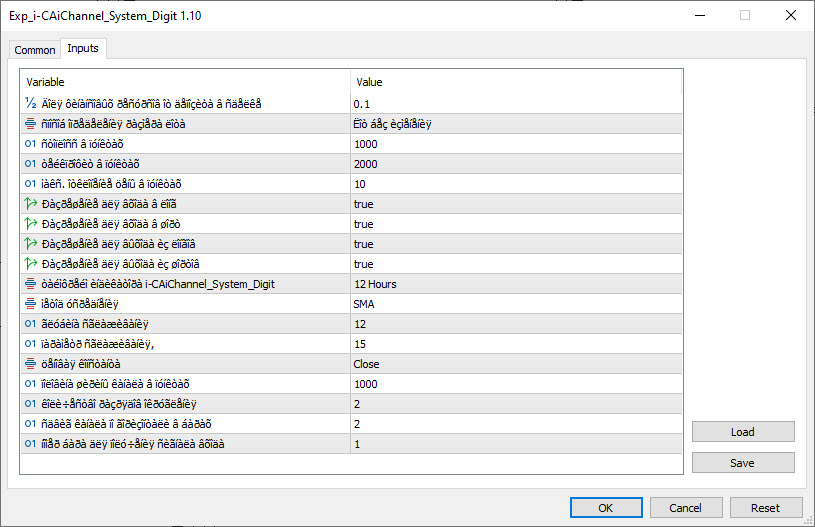The height and width of the screenshot is (527, 815).
Task: Switch to the Common tab
Action: (x=35, y=50)
